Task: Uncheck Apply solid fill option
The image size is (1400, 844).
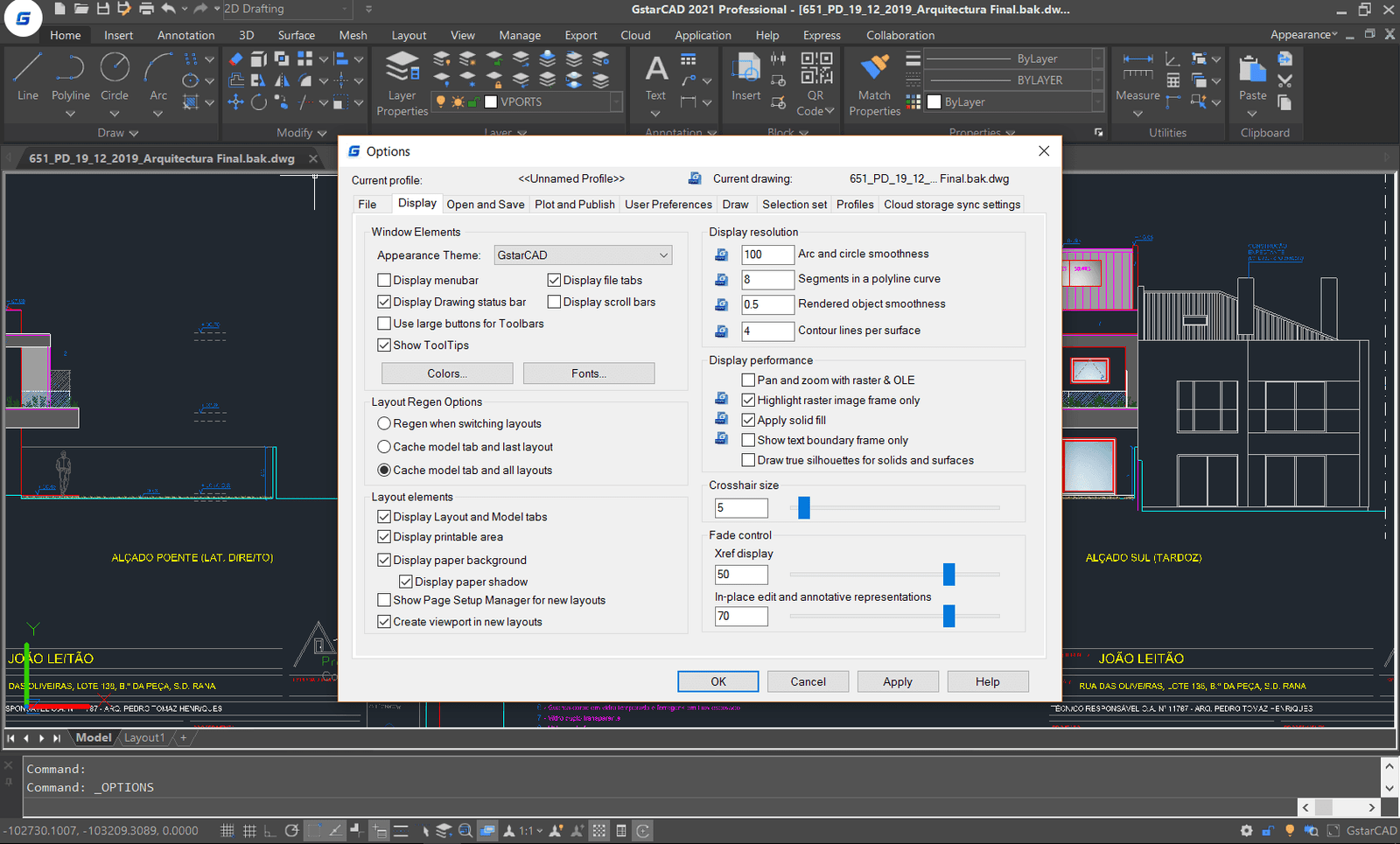Action: (748, 421)
